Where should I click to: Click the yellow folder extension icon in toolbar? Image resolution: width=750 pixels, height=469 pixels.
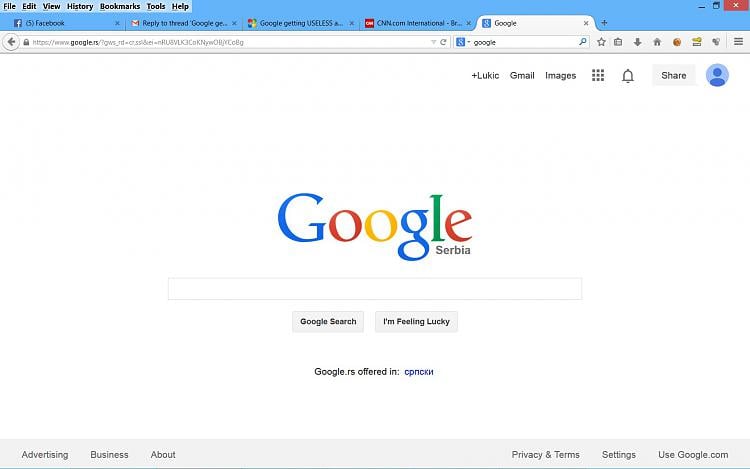[696, 42]
